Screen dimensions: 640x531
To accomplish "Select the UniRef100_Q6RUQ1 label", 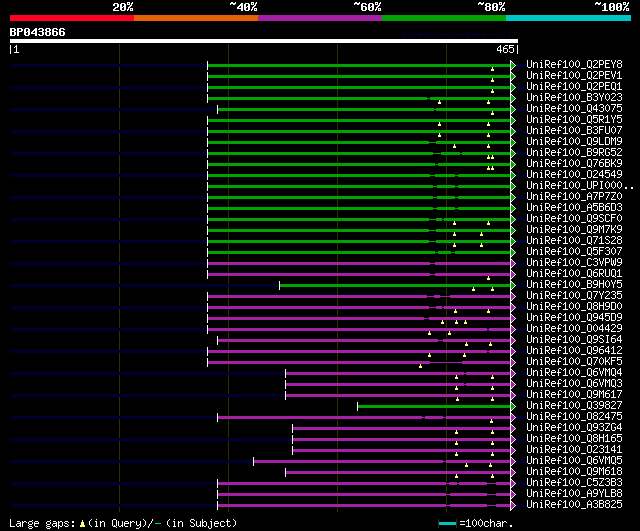I will pyautogui.click(x=574, y=274).
